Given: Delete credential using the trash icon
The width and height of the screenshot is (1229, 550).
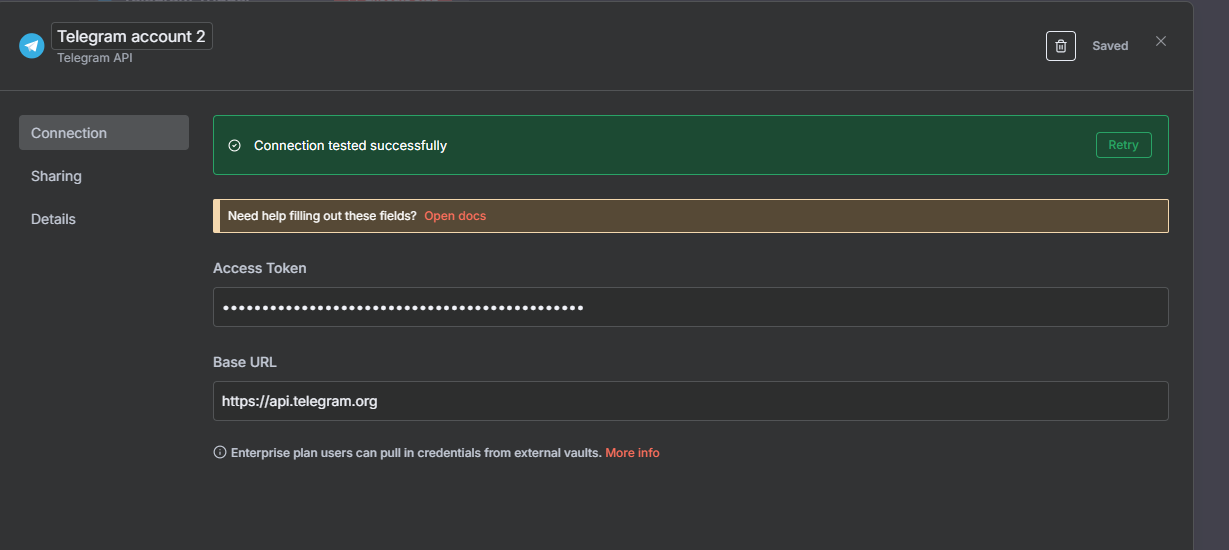Looking at the screenshot, I should [1061, 46].
